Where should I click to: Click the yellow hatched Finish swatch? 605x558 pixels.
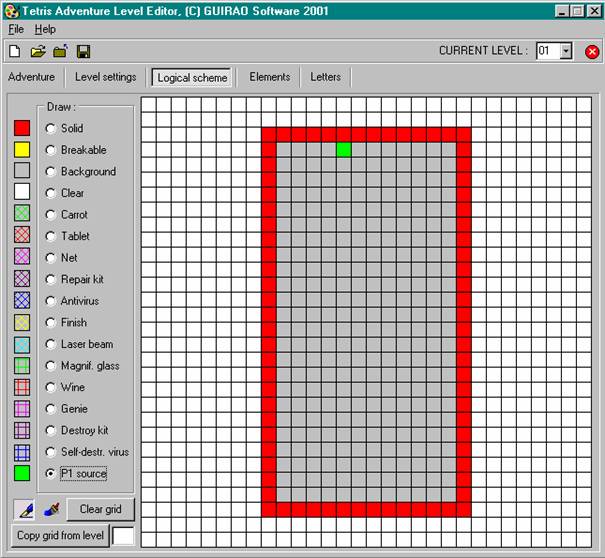(x=22, y=323)
